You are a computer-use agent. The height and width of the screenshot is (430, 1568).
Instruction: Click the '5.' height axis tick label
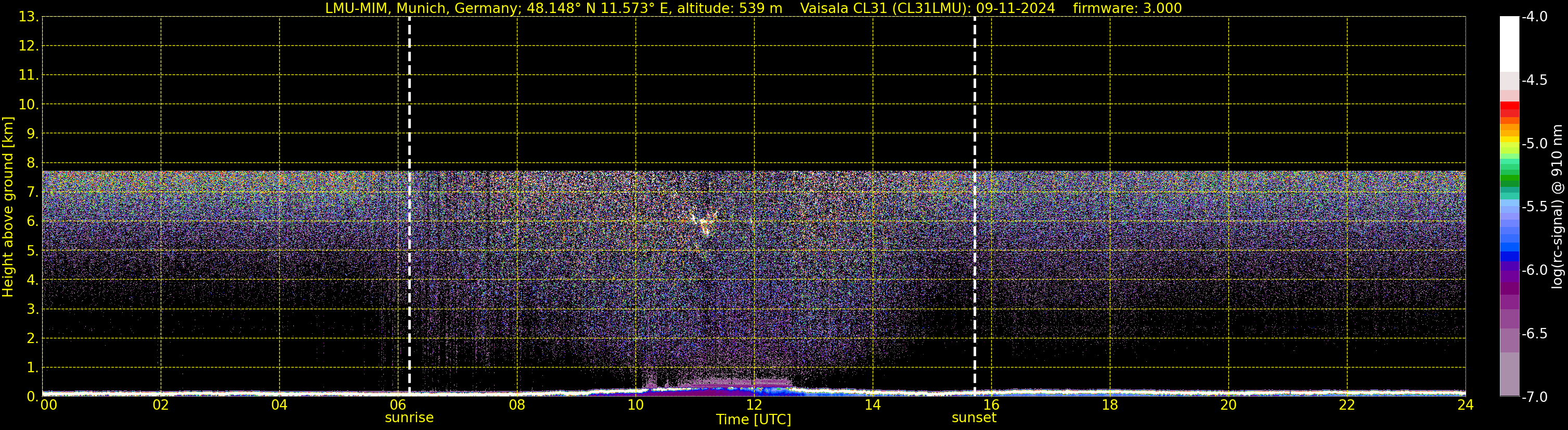pos(32,250)
